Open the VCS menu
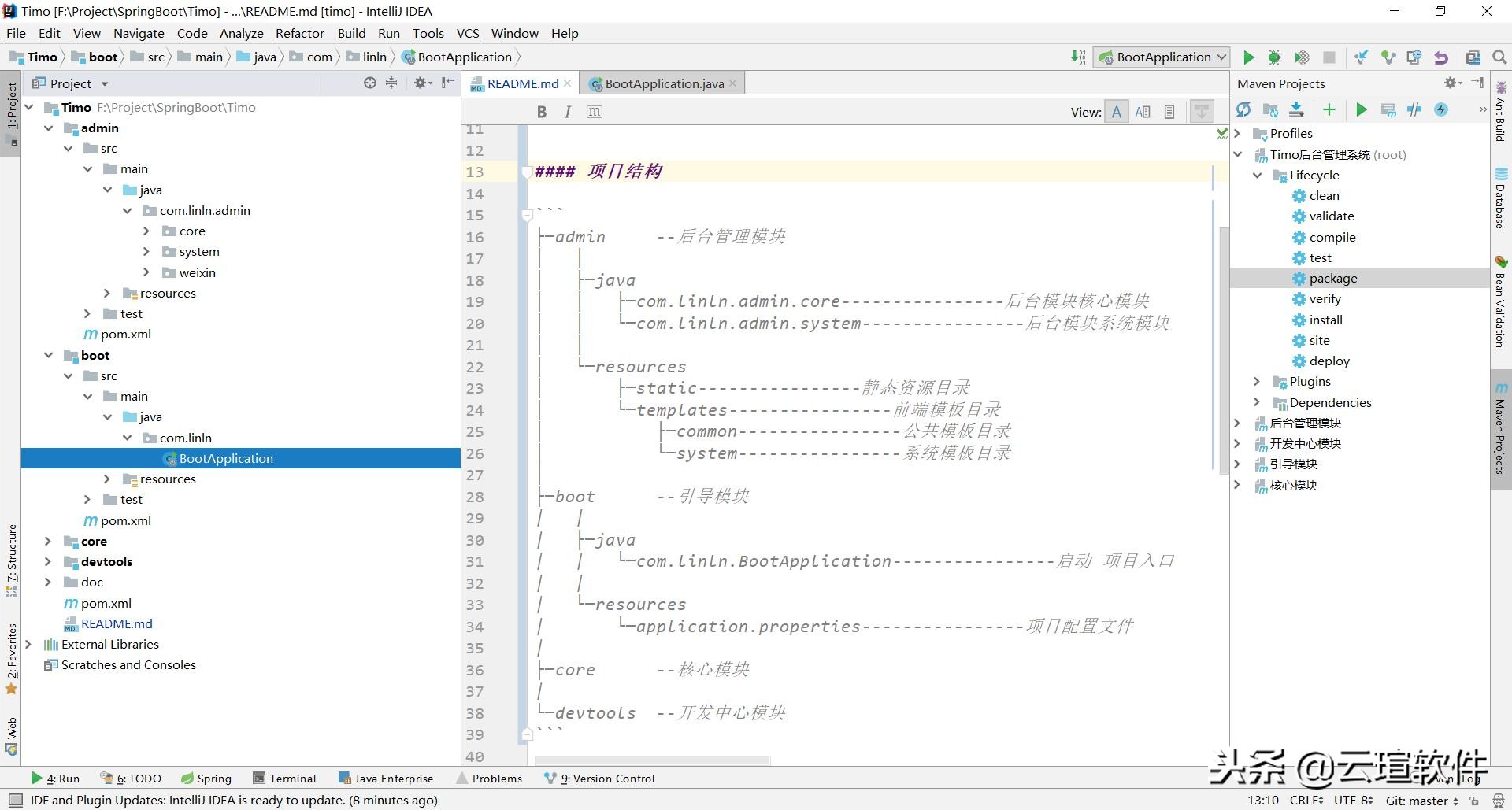 [468, 33]
